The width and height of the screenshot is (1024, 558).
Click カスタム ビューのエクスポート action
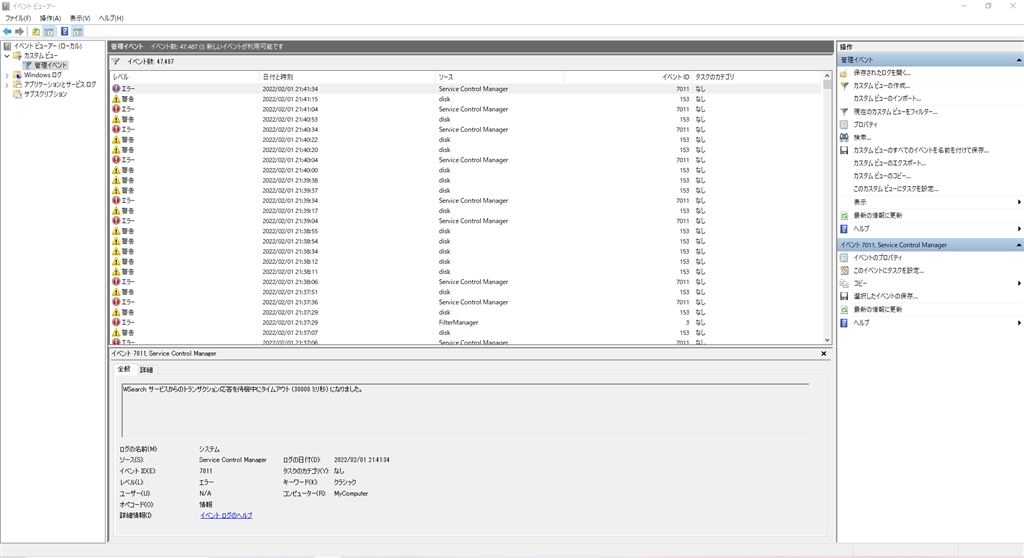click(x=889, y=163)
